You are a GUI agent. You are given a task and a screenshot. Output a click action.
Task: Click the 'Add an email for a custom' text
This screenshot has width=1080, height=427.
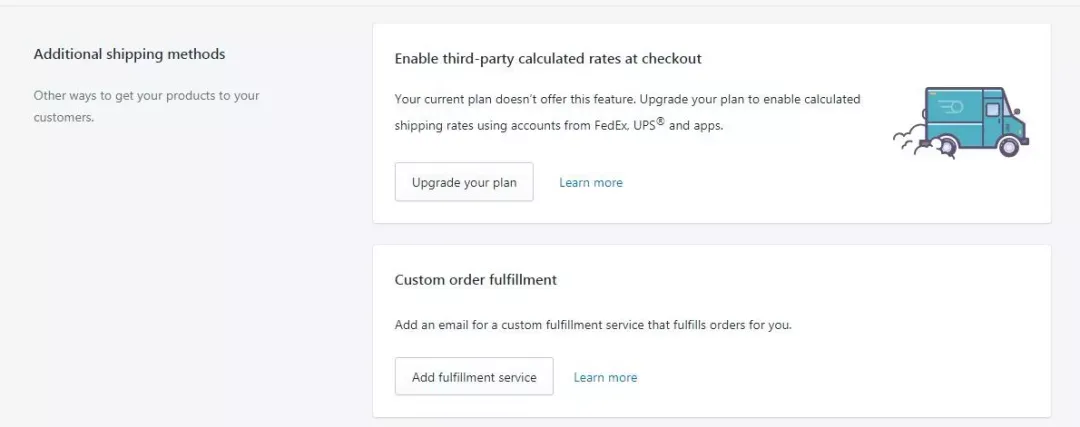point(593,326)
